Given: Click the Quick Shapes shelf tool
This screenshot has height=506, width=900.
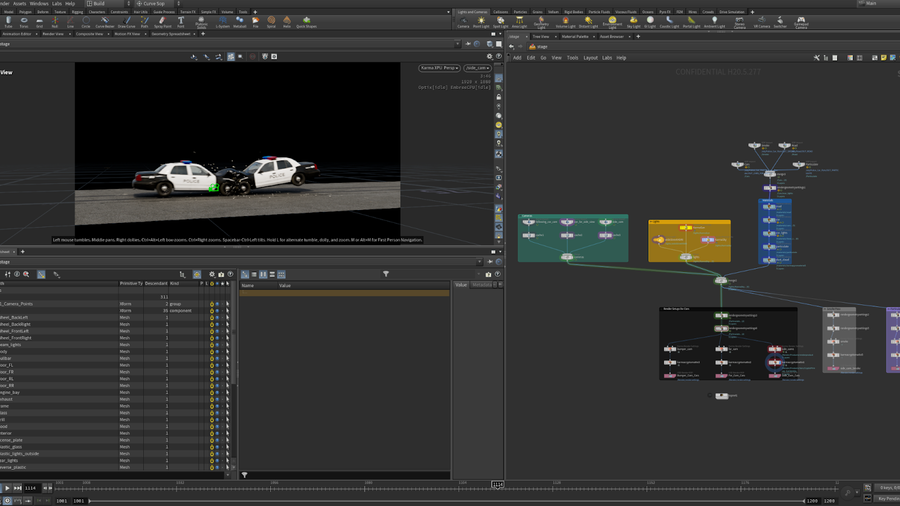Looking at the screenshot, I should coord(306,22).
